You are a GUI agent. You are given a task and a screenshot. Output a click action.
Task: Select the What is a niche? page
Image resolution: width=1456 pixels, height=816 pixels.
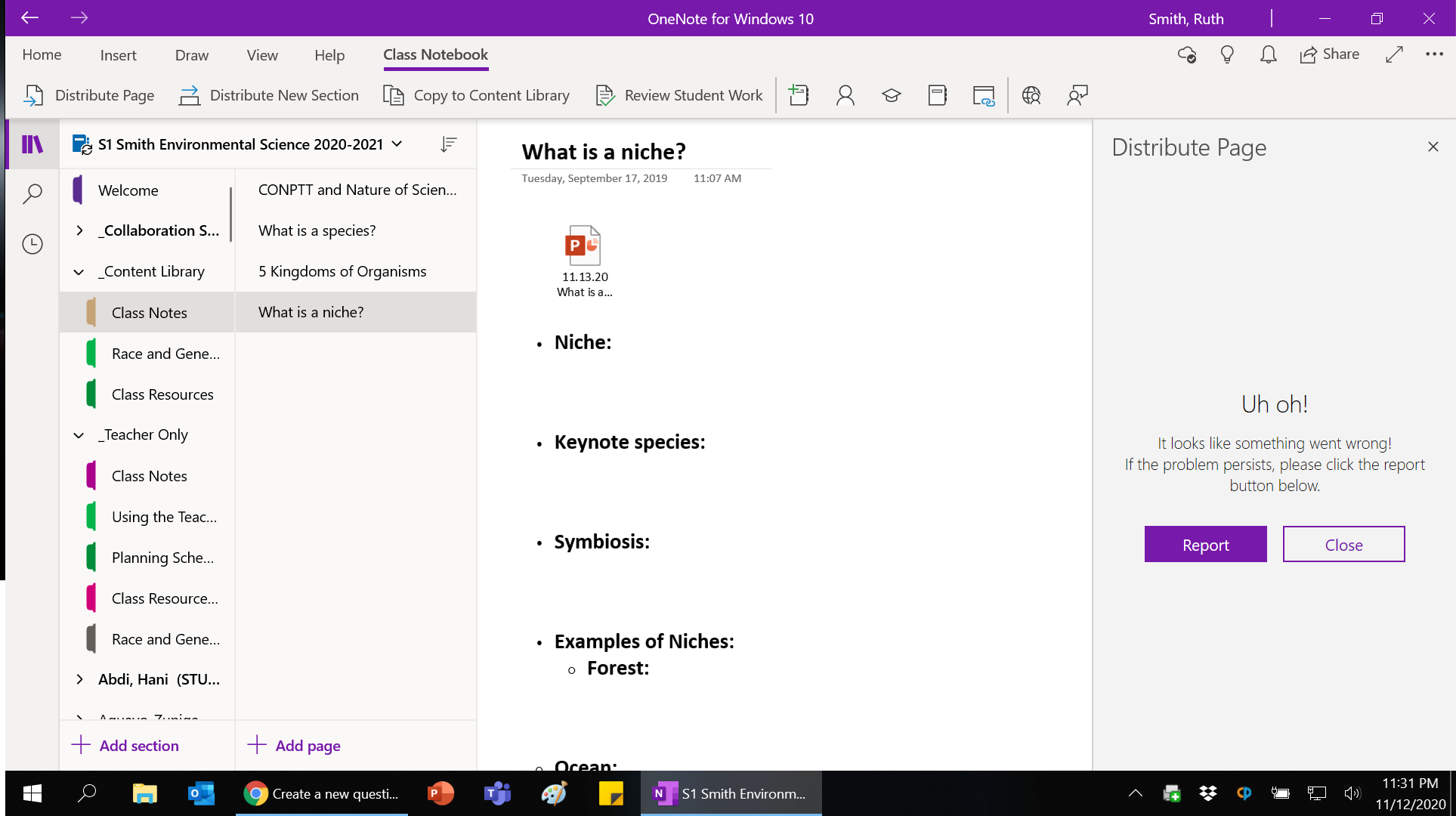(311, 311)
